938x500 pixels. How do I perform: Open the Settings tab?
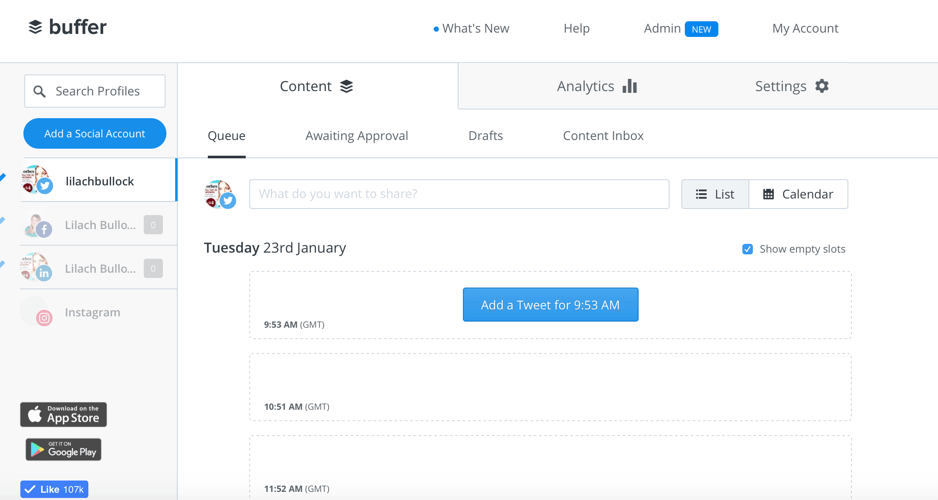(792, 86)
